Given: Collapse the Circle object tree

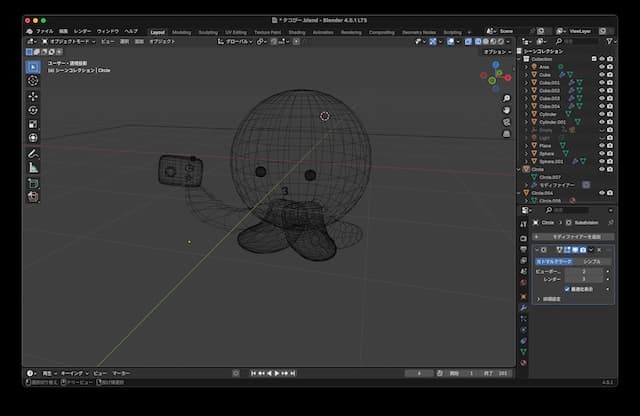Looking at the screenshot, I should coord(519,169).
